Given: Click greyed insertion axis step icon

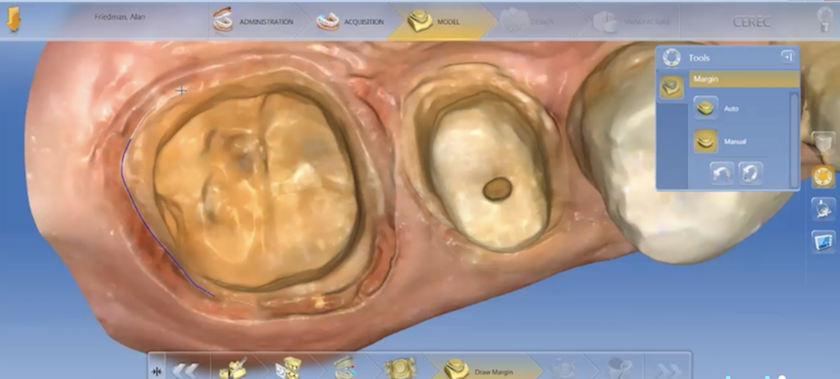Looking at the screenshot, I should (564, 369).
